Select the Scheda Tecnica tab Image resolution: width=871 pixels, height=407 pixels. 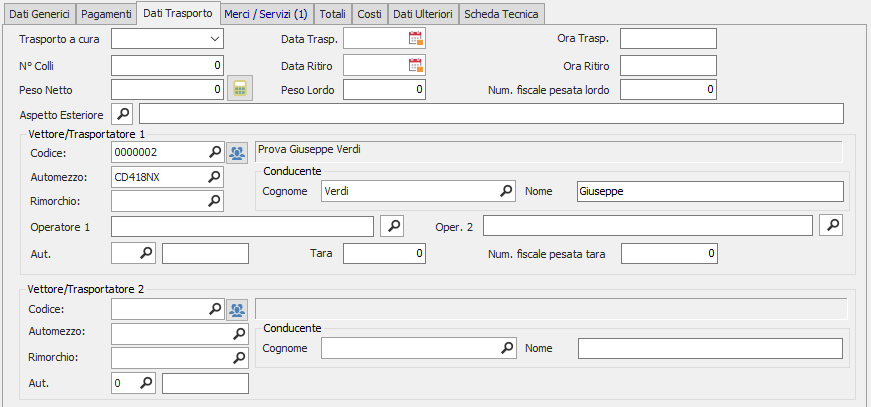(501, 13)
